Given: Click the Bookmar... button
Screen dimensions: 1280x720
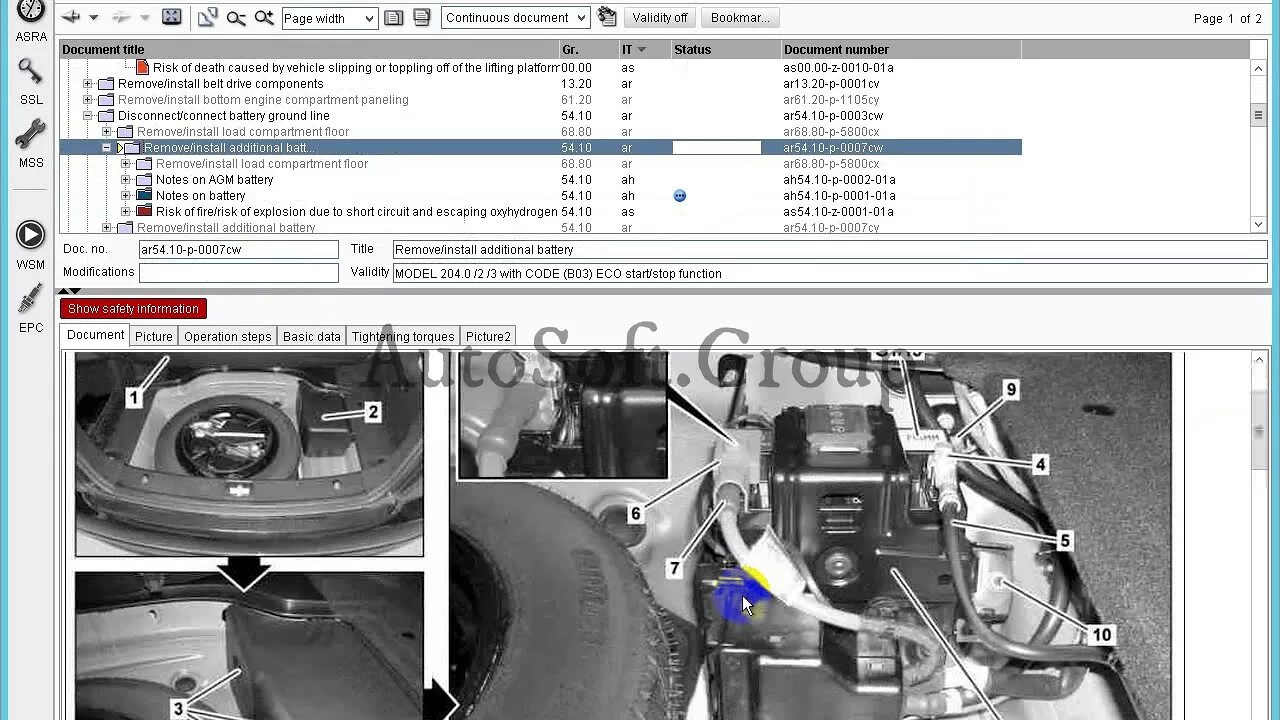Looking at the screenshot, I should 740,18.
